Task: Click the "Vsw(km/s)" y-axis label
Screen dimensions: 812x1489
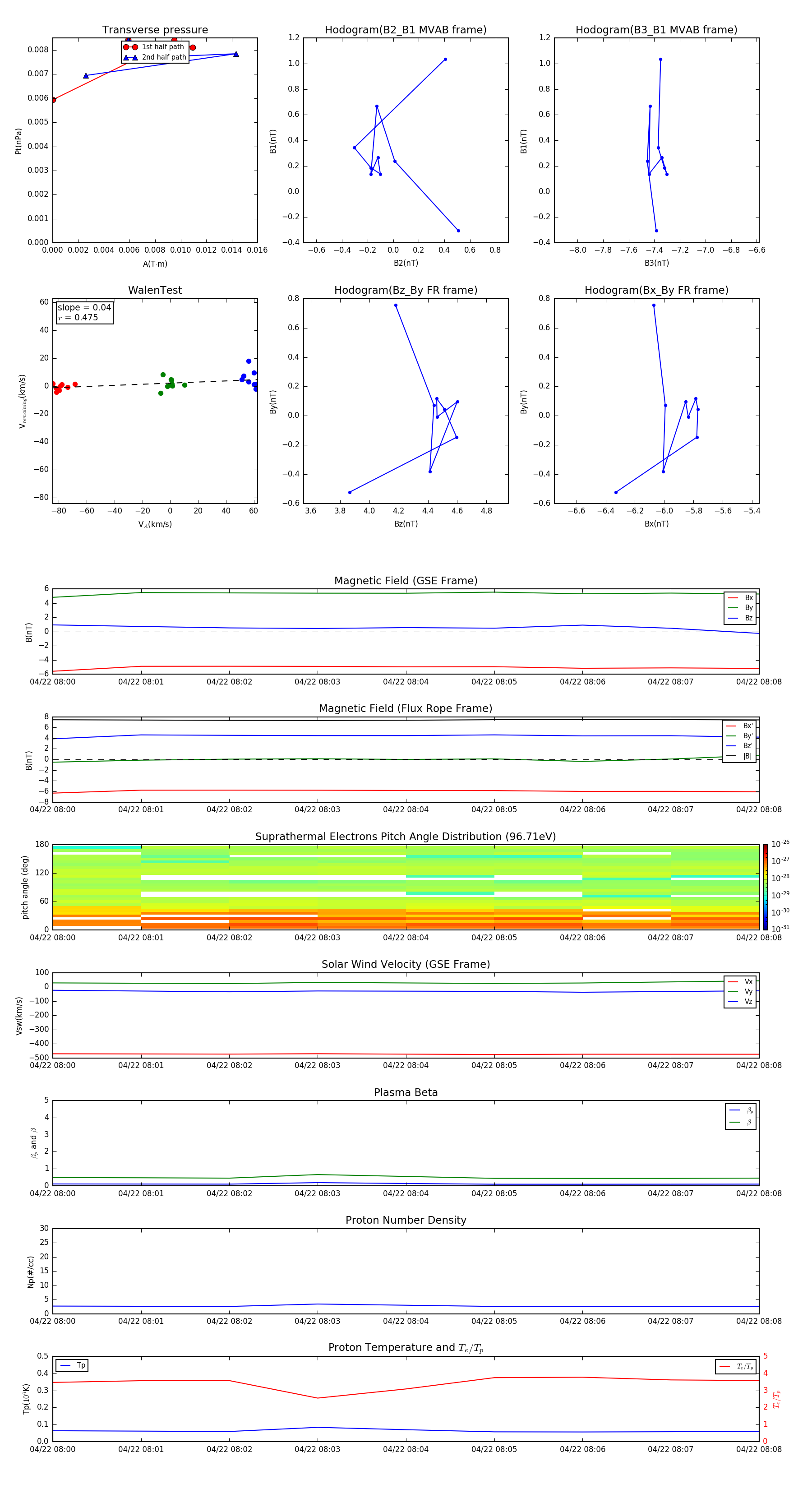Action: (x=19, y=1016)
